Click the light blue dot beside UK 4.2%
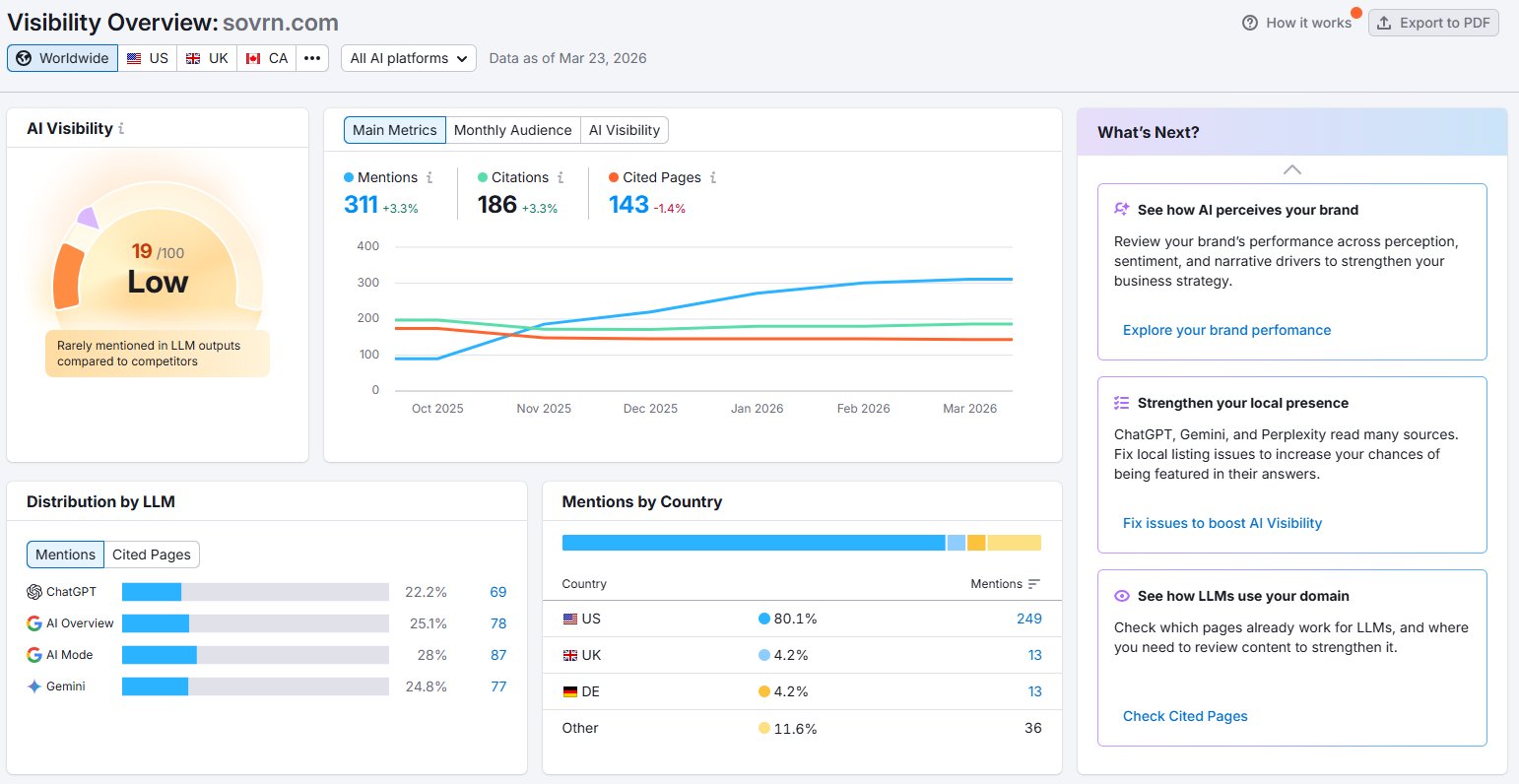Screen dimensions: 1519x784 [764, 655]
